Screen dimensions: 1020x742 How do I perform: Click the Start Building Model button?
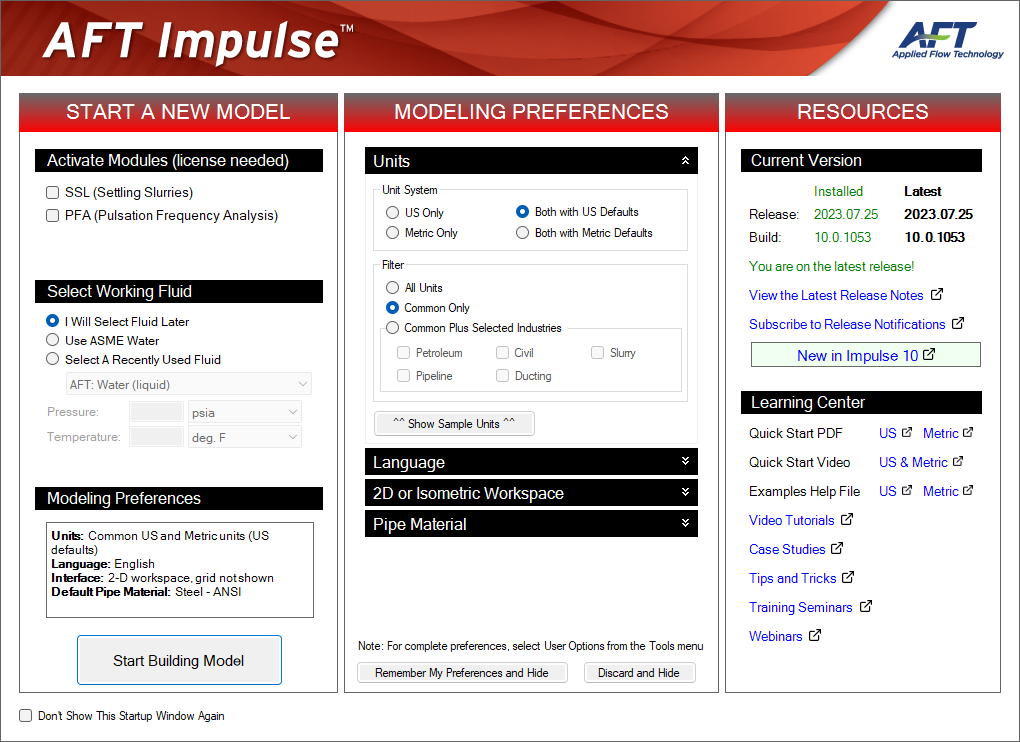(179, 659)
